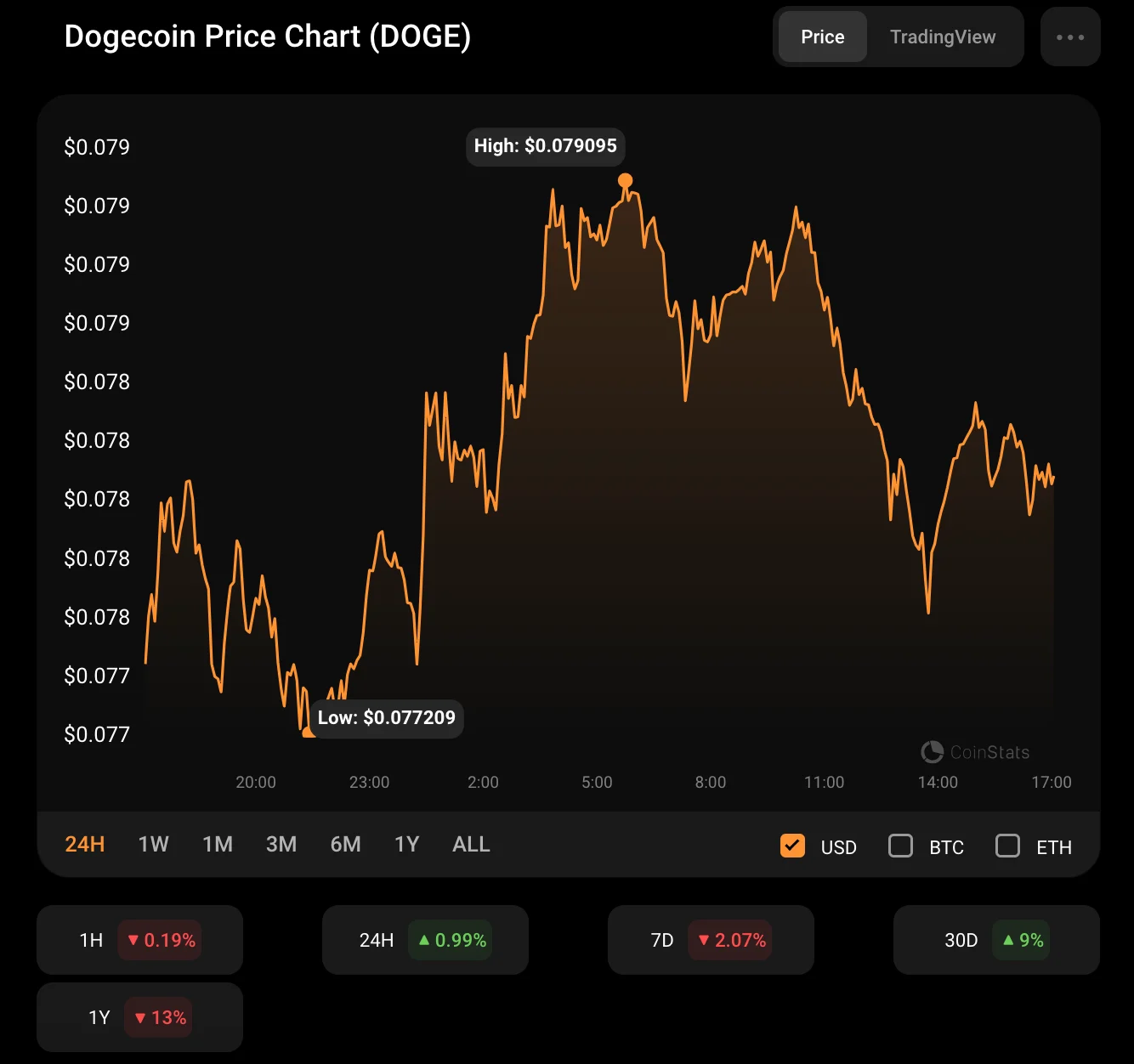Select the 3M time range
This screenshot has width=1134, height=1064.
coord(281,845)
